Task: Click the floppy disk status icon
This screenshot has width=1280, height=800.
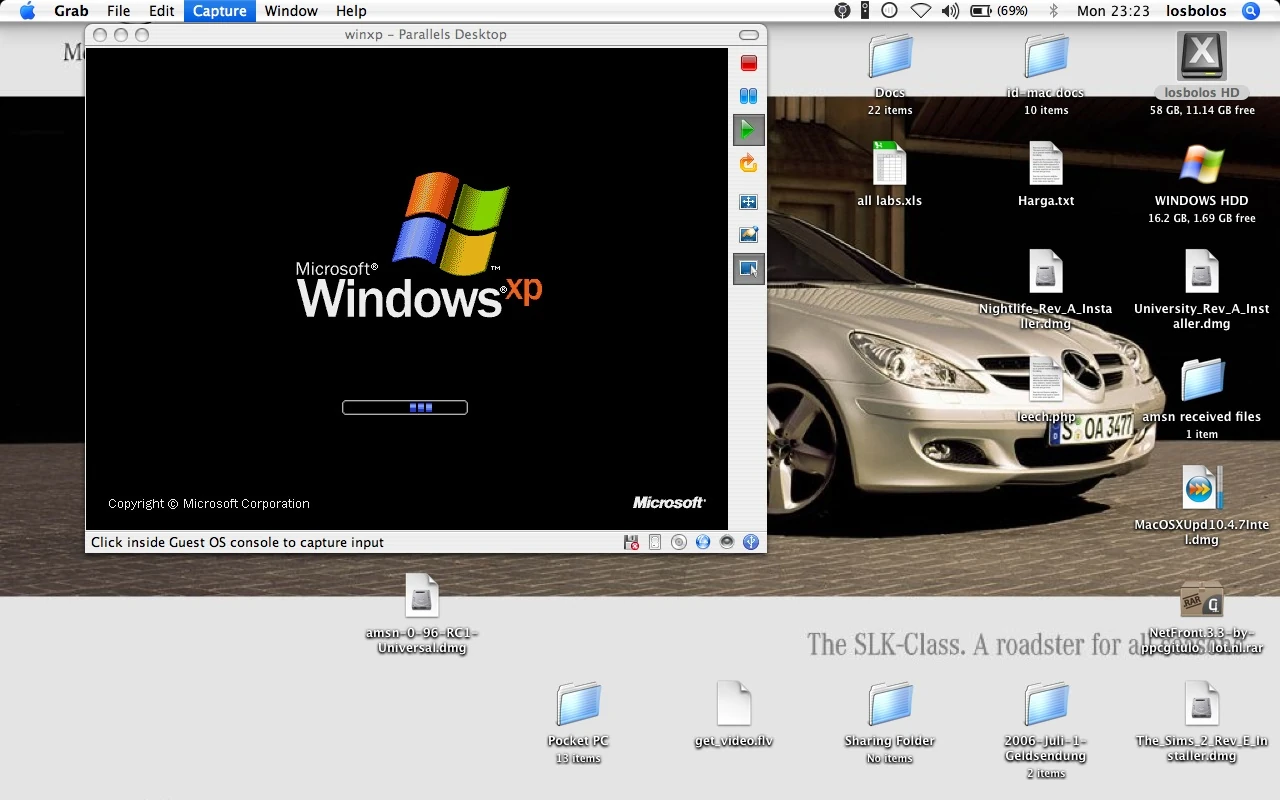Action: [631, 542]
